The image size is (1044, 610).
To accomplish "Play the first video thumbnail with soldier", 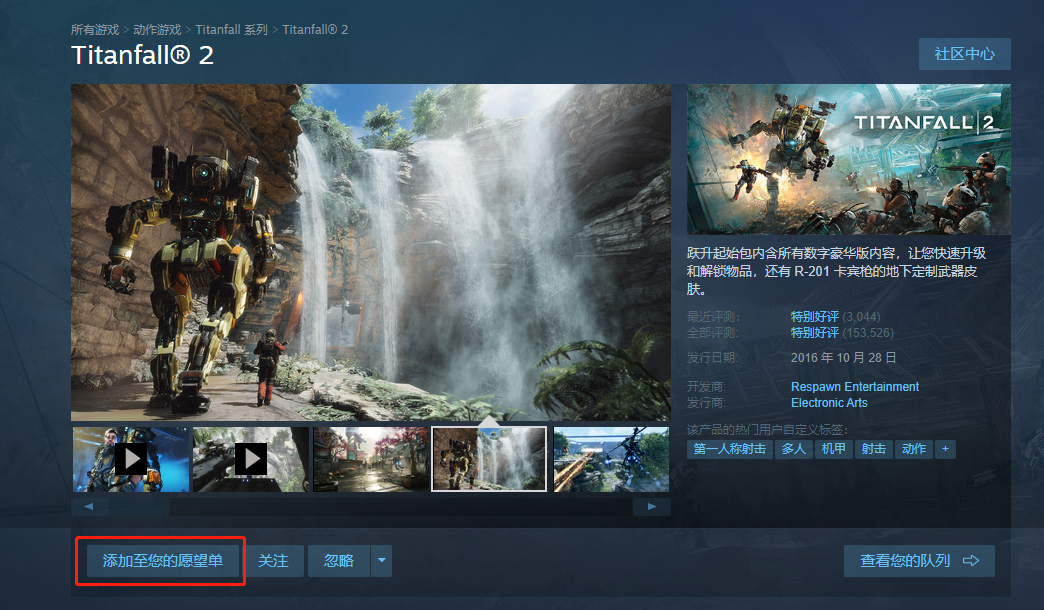I will click(x=130, y=459).
